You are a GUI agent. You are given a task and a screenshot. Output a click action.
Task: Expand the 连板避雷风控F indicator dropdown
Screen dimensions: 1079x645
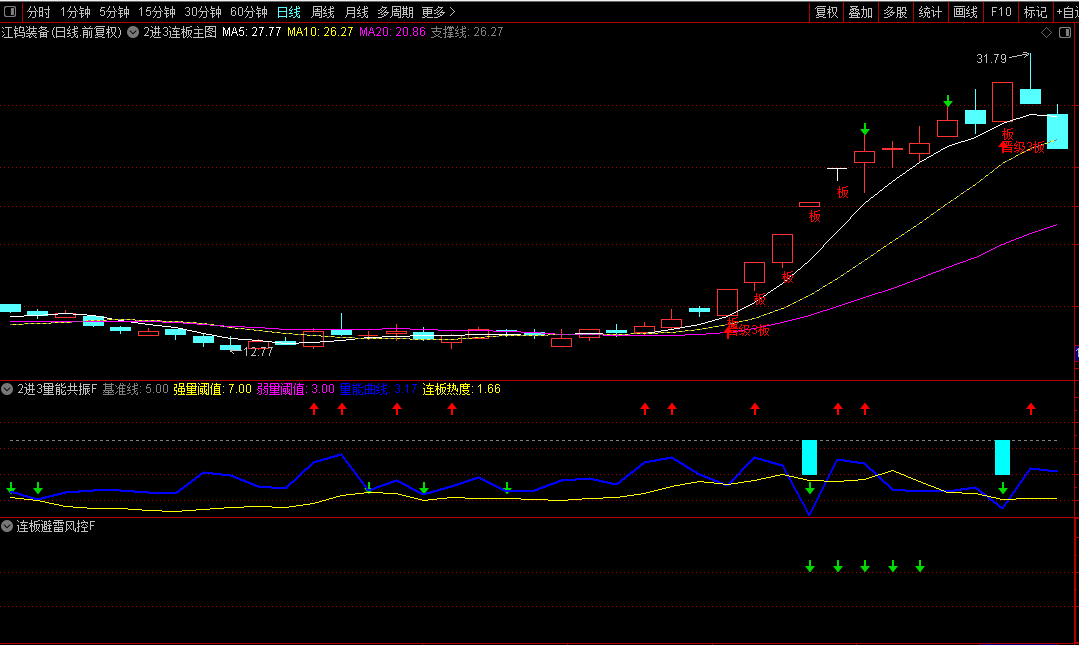(x=7, y=527)
